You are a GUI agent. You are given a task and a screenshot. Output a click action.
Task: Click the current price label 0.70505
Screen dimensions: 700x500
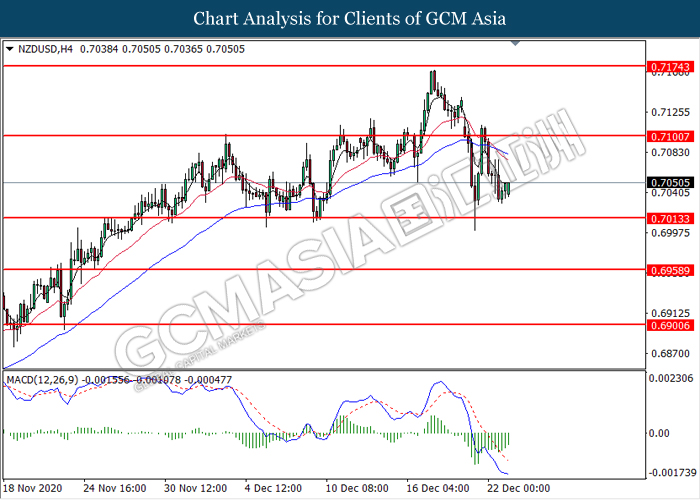tap(671, 183)
